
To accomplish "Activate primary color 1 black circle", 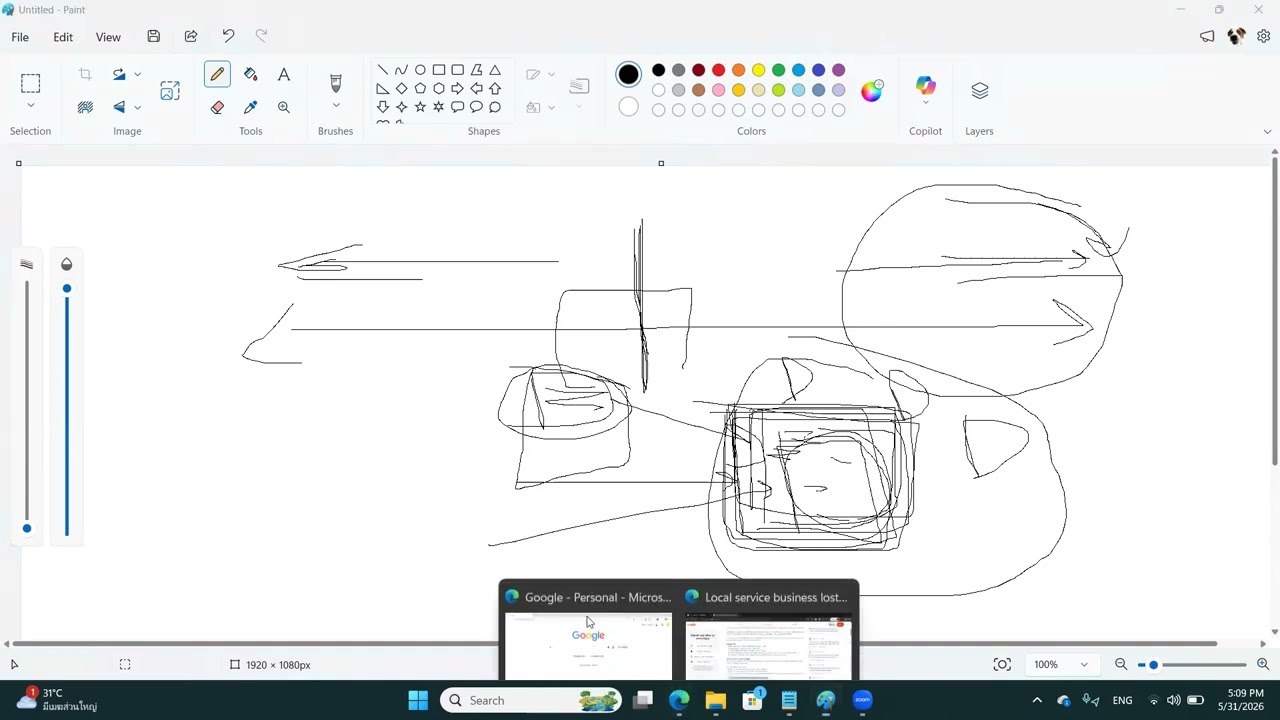I will click(x=628, y=74).
